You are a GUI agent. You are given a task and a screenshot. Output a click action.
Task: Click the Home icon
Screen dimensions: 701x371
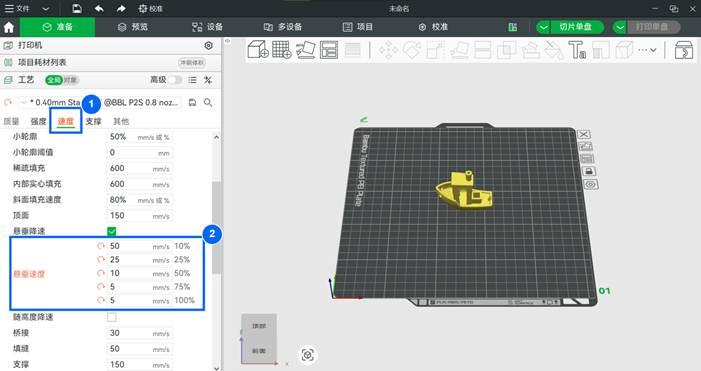coord(9,27)
